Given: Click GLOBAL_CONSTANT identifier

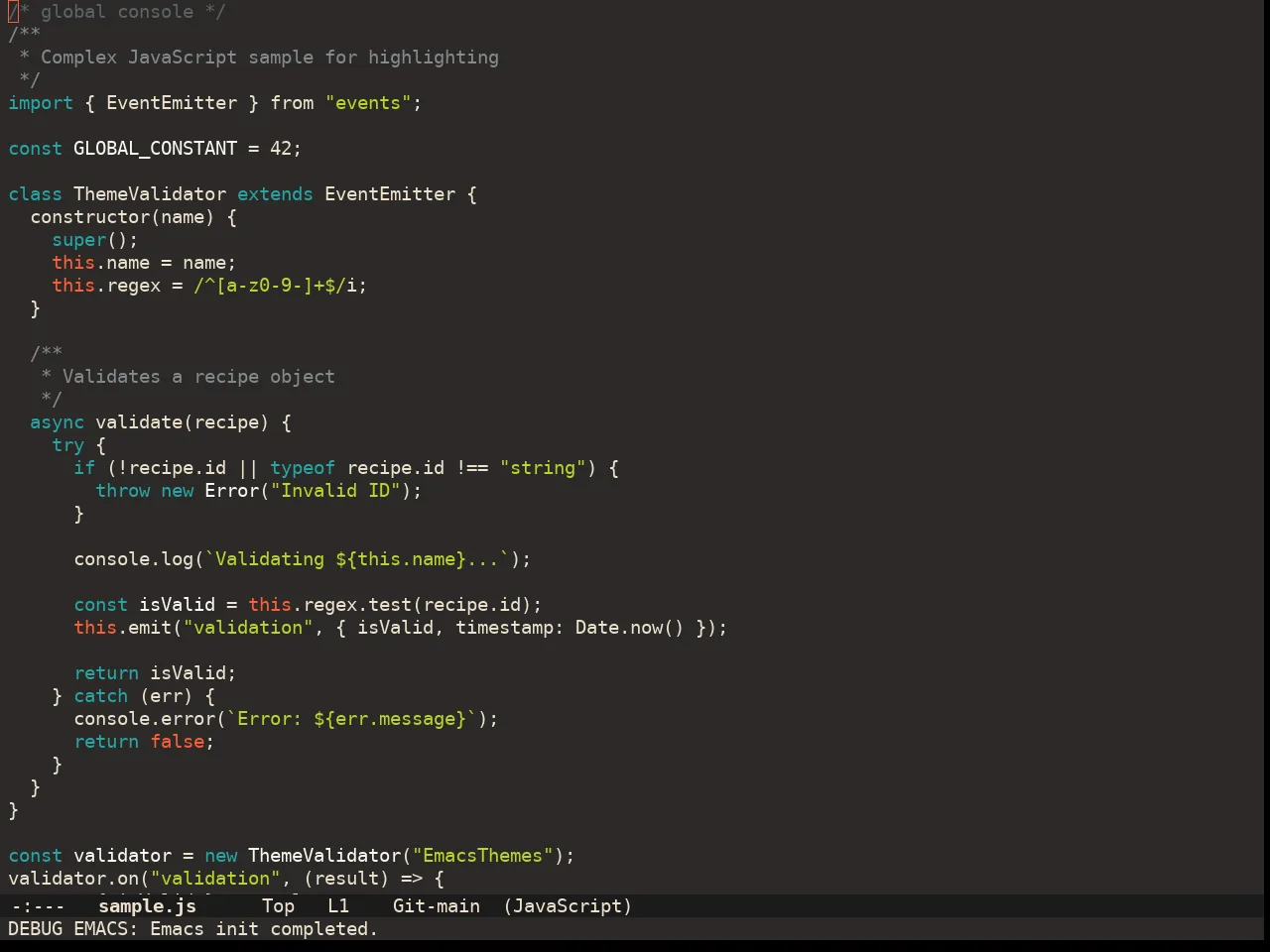Looking at the screenshot, I should pyautogui.click(x=156, y=148).
